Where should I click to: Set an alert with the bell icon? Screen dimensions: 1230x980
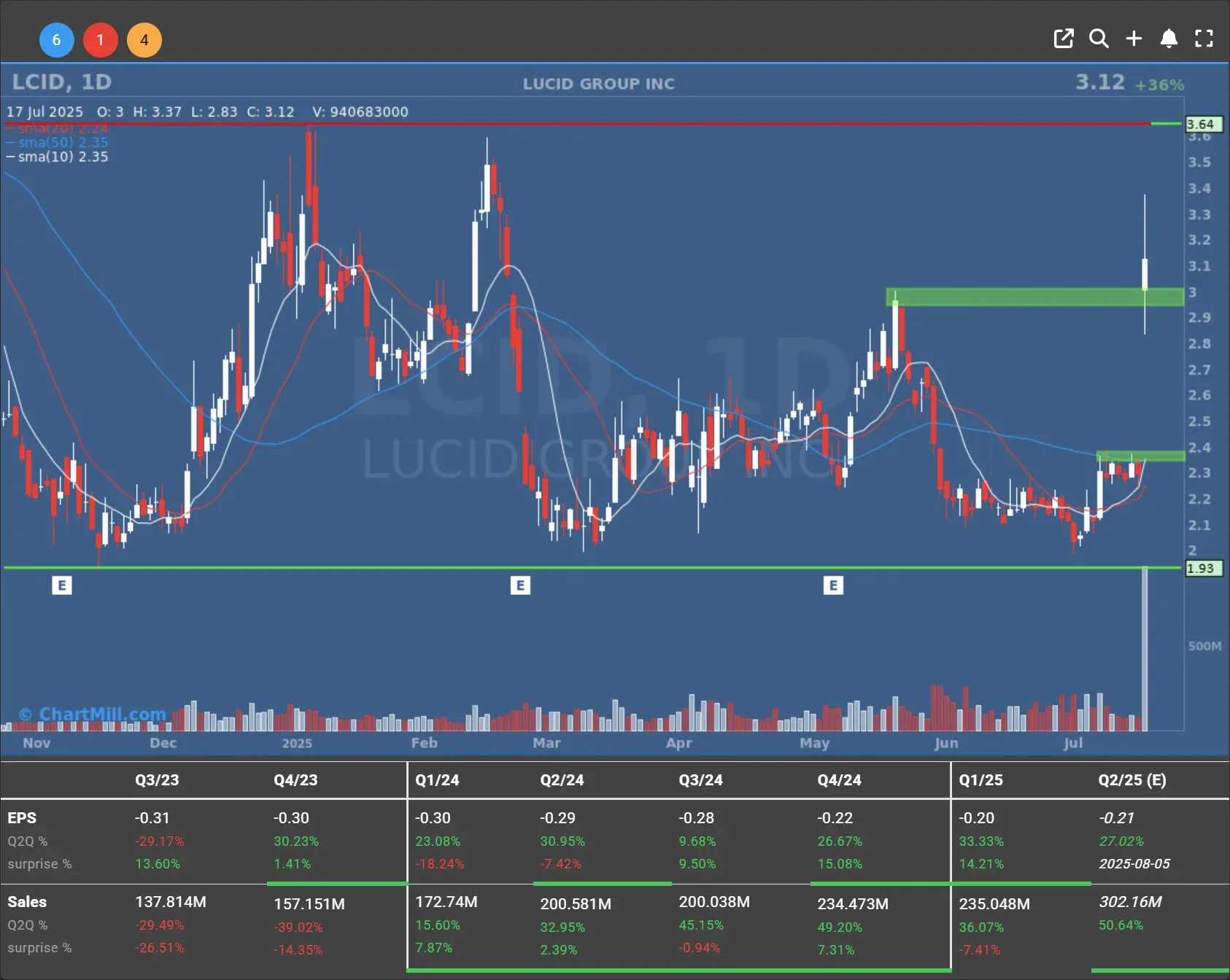[x=1169, y=39]
